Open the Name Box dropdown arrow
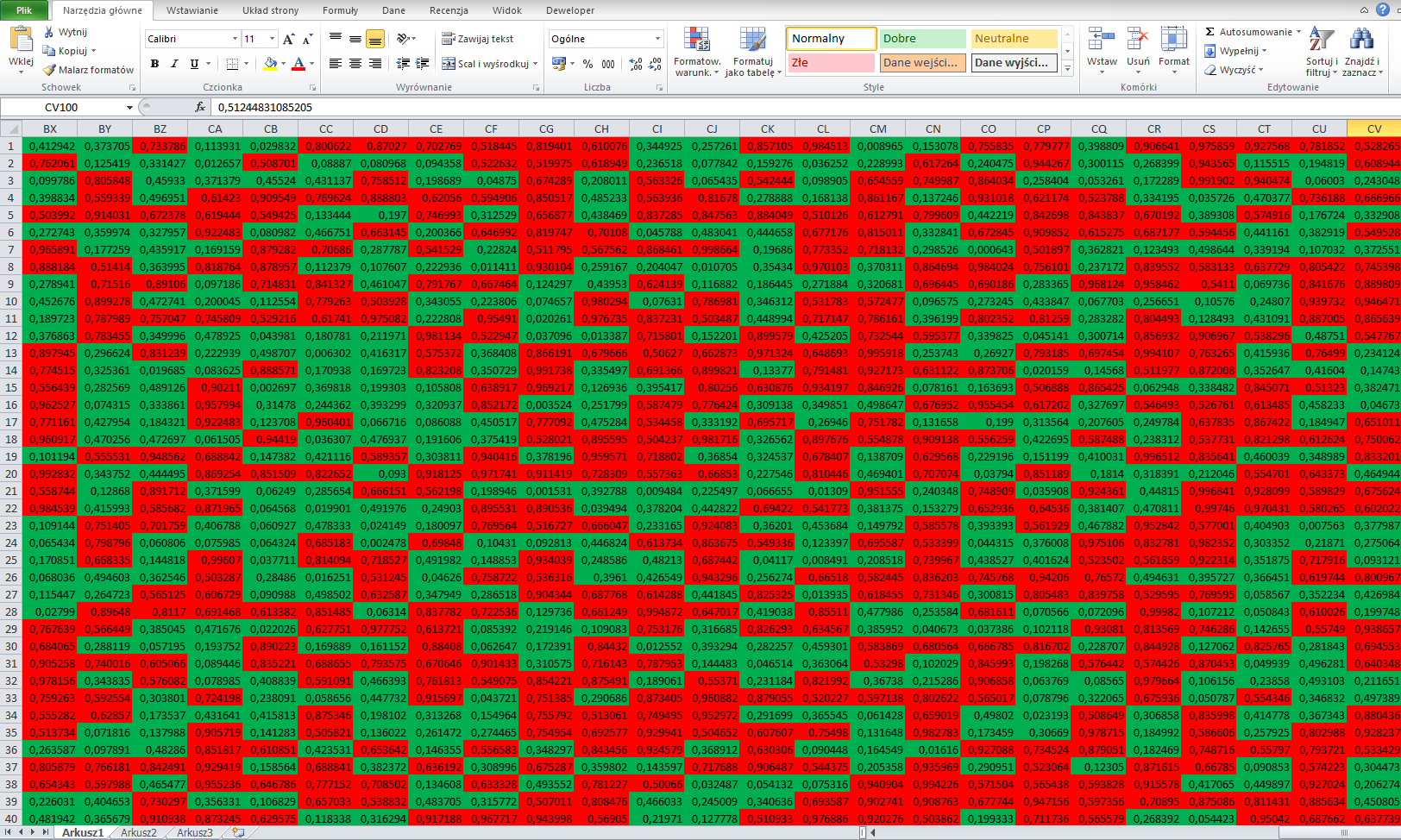 point(129,108)
